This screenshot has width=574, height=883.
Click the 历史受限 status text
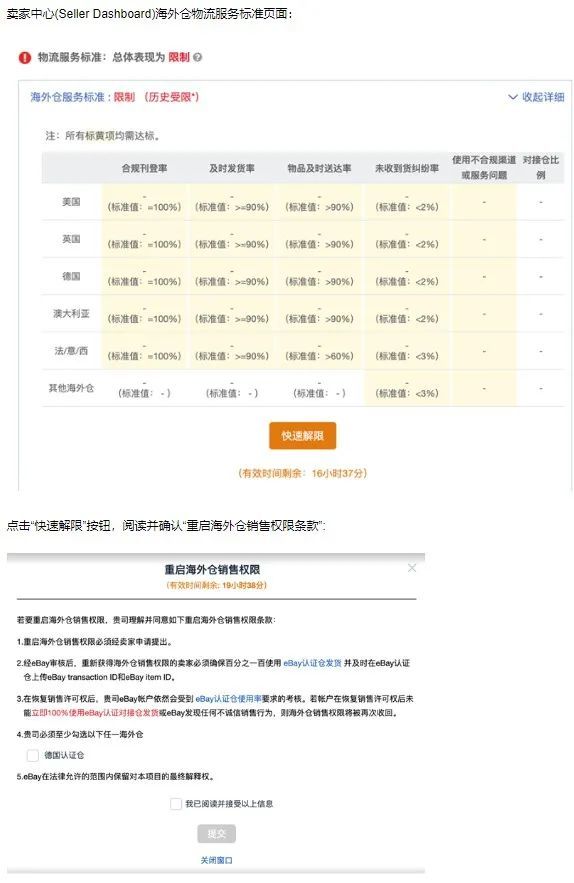(171, 97)
